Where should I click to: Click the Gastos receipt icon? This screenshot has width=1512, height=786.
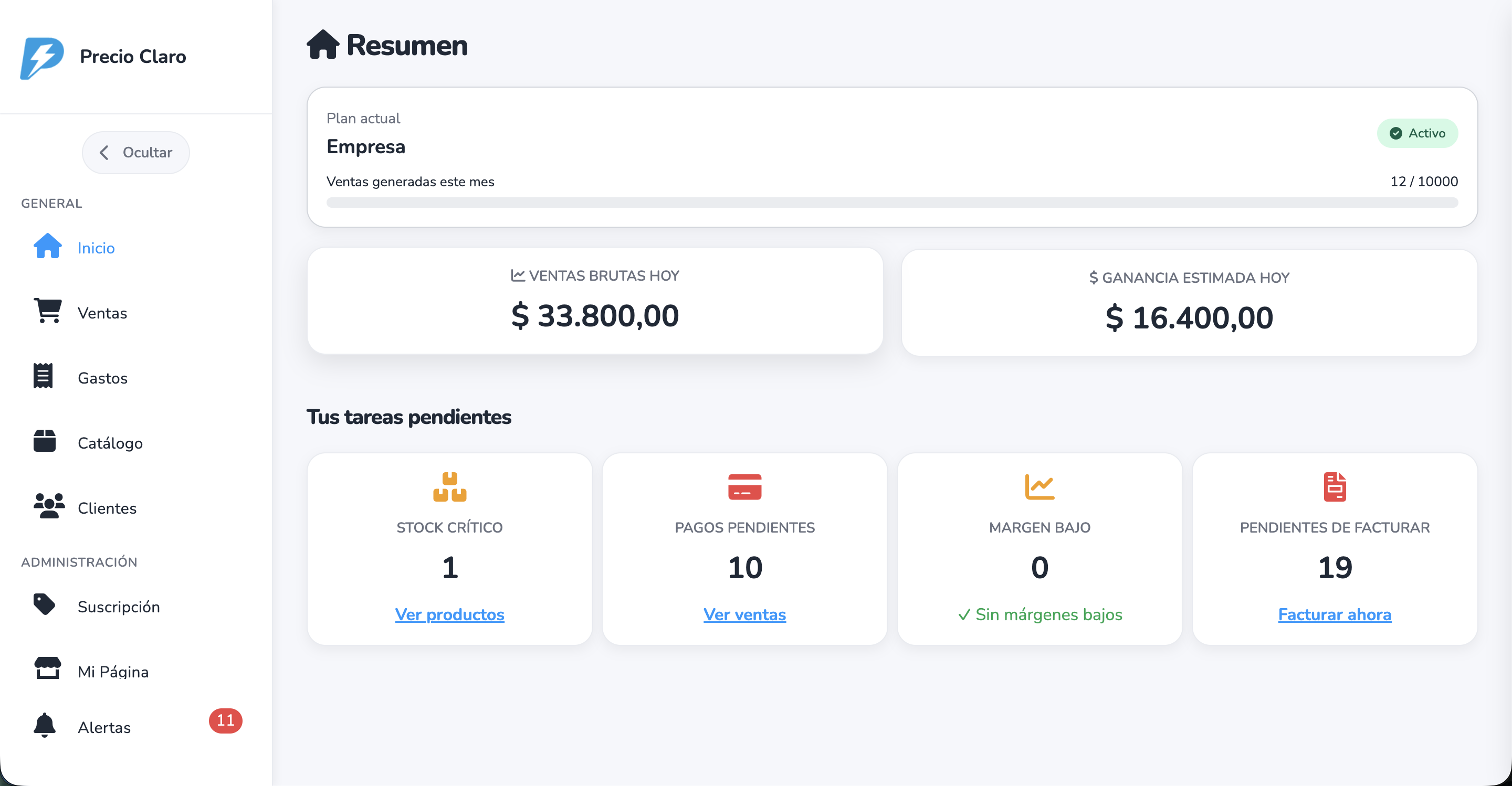coord(43,376)
